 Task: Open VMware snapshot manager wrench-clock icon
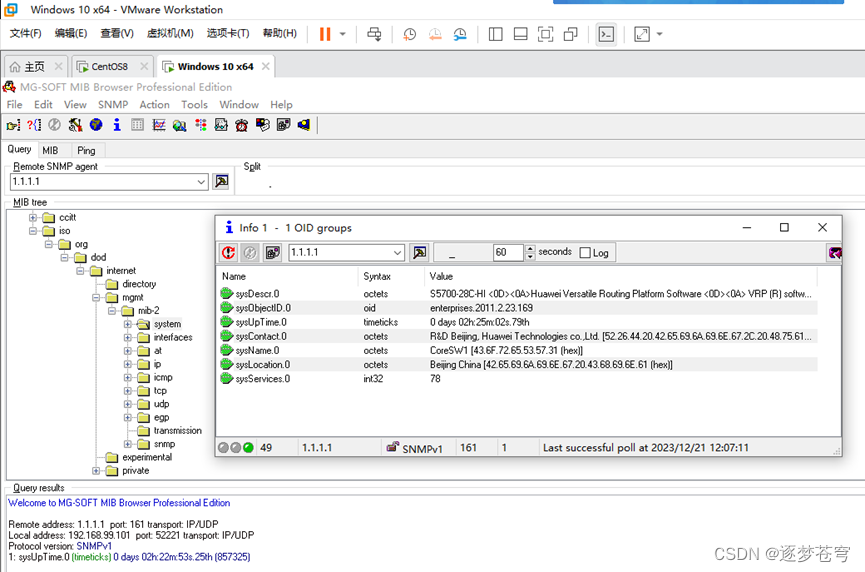[460, 34]
